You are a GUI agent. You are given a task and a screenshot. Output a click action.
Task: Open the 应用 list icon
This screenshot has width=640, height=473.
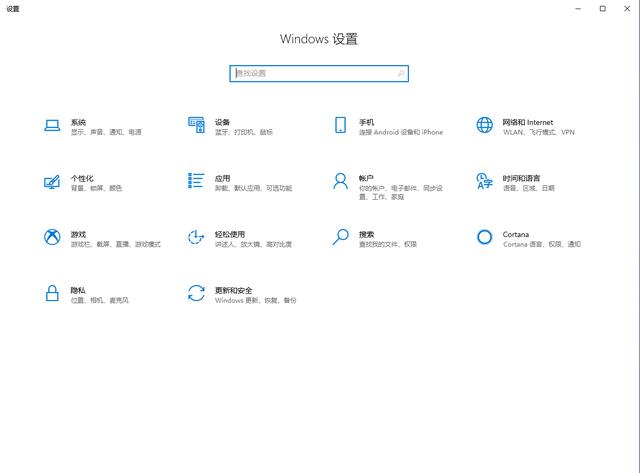(x=196, y=181)
